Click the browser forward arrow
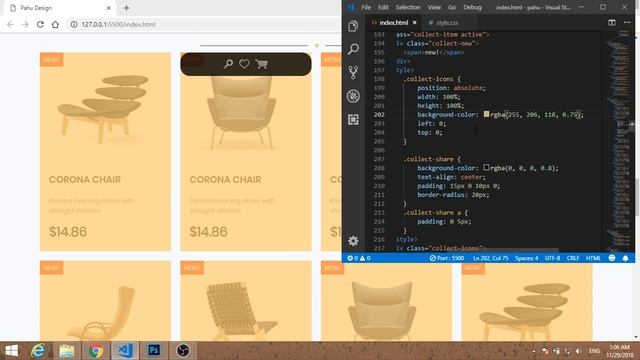640x360 pixels. click(25, 24)
